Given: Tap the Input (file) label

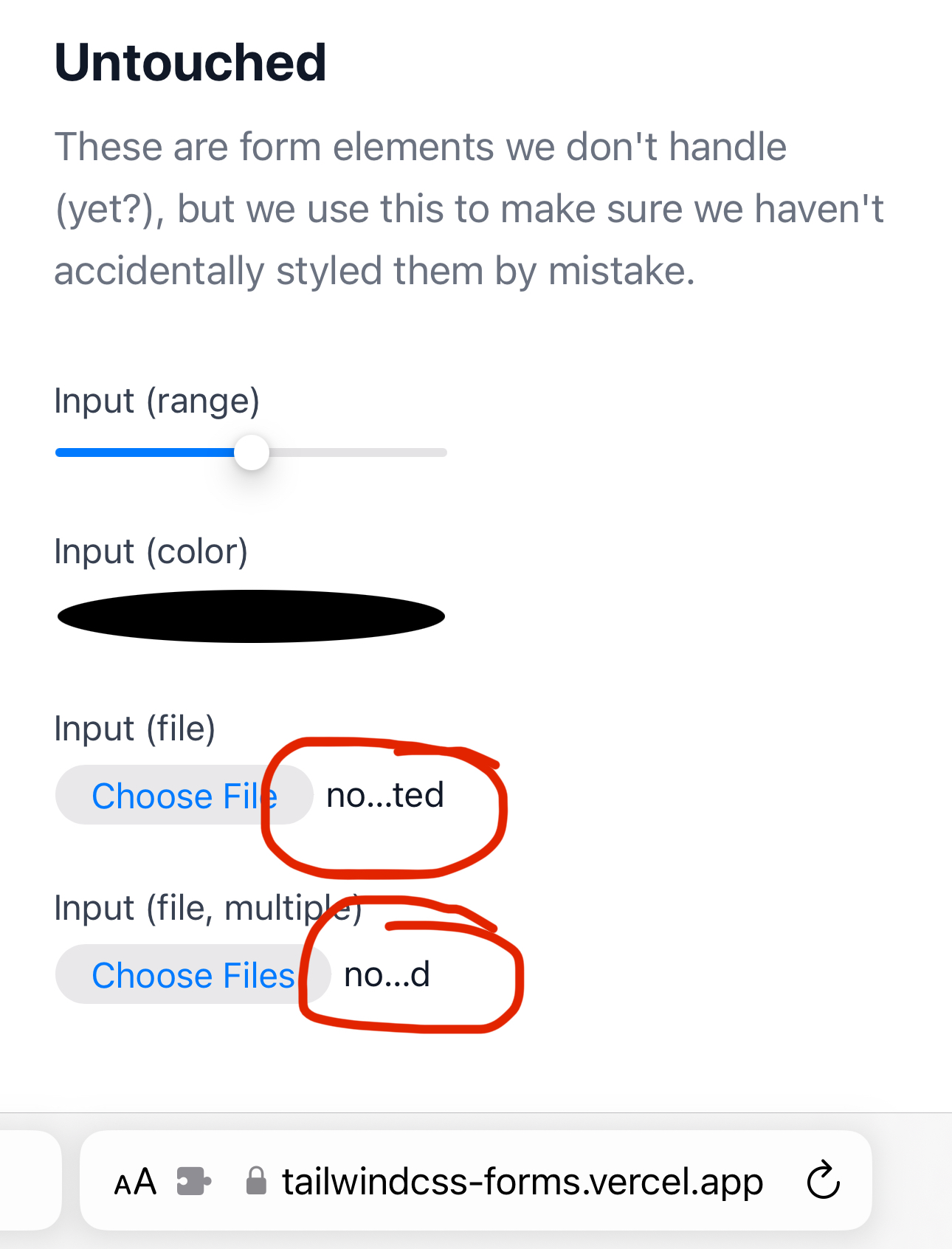Looking at the screenshot, I should [x=134, y=728].
